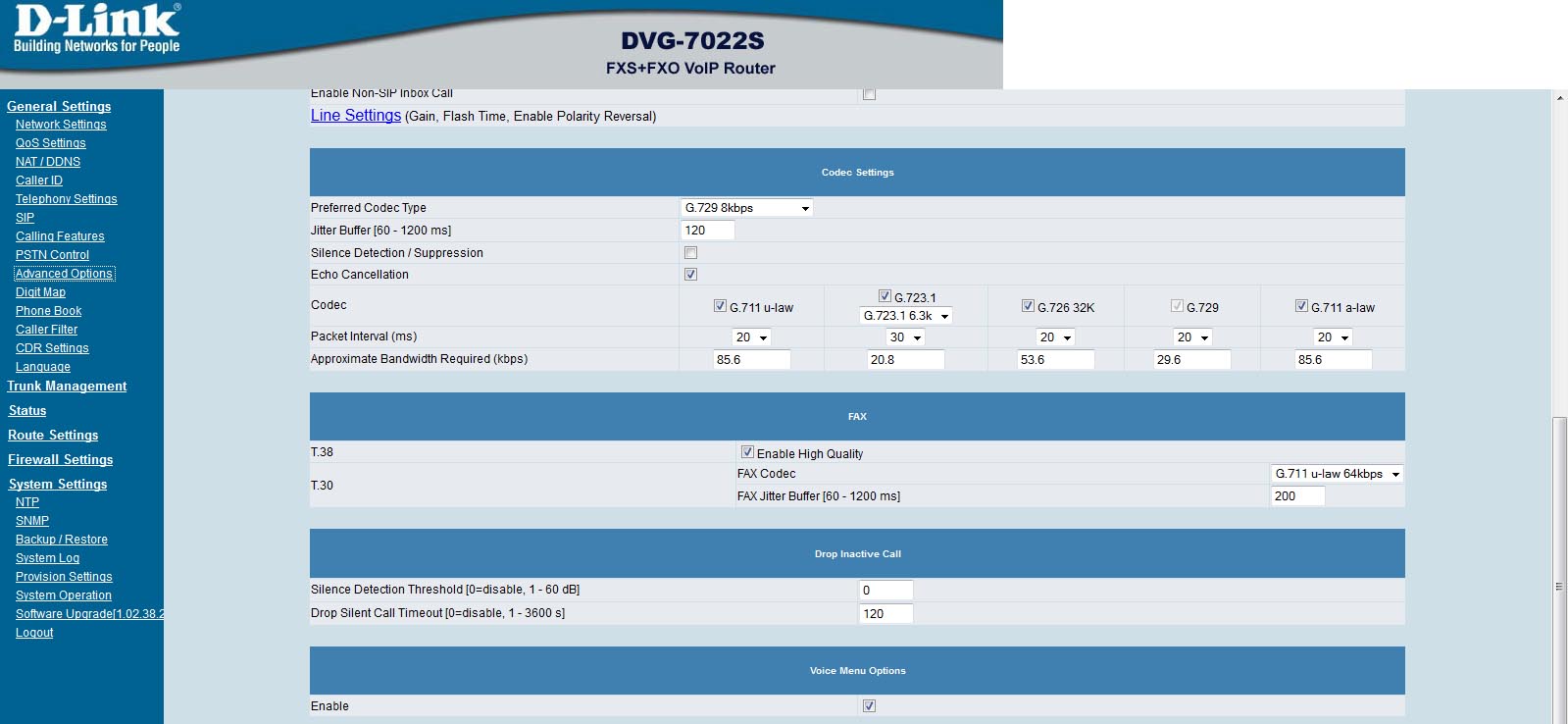This screenshot has width=1568, height=724.
Task: Open G.729 packet interval dropdown
Action: (x=1193, y=337)
